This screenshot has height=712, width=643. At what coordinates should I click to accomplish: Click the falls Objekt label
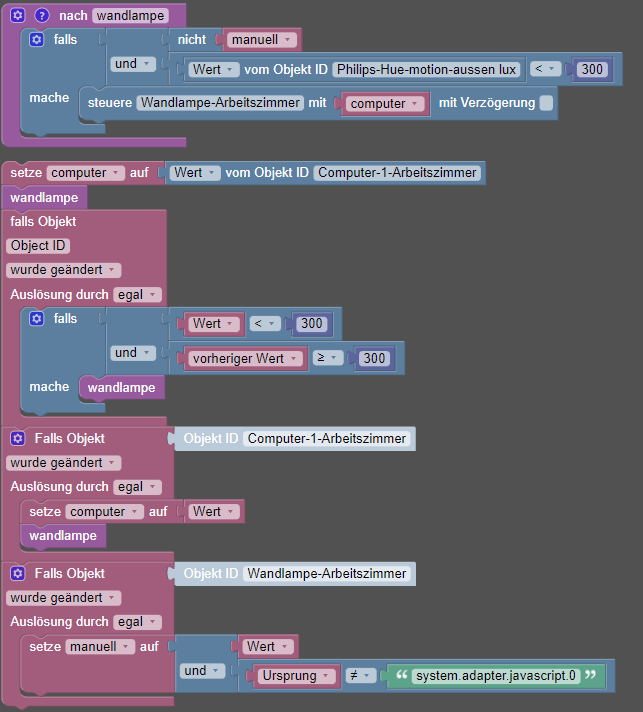click(x=43, y=222)
